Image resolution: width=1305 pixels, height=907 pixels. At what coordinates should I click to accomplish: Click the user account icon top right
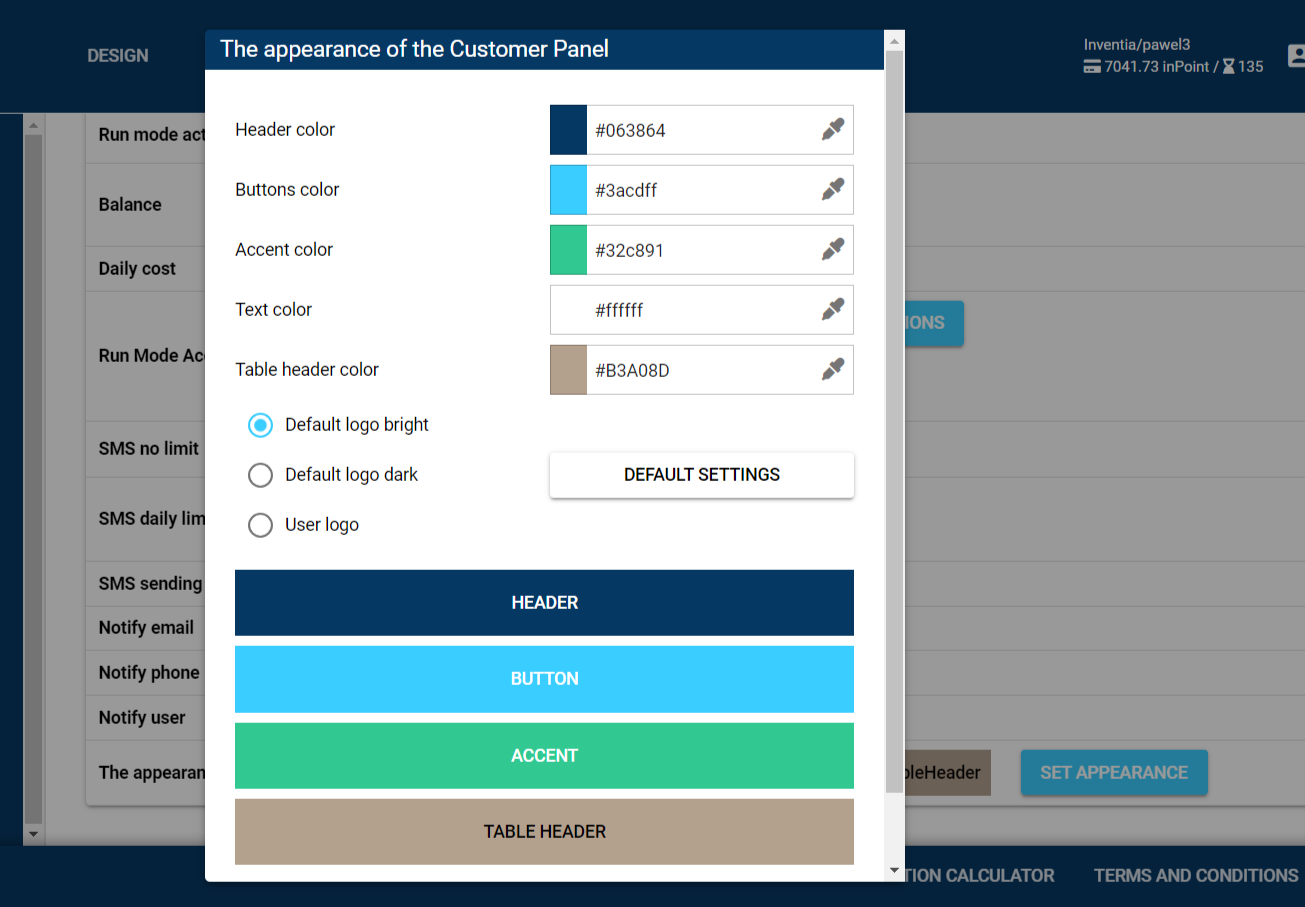point(1295,56)
